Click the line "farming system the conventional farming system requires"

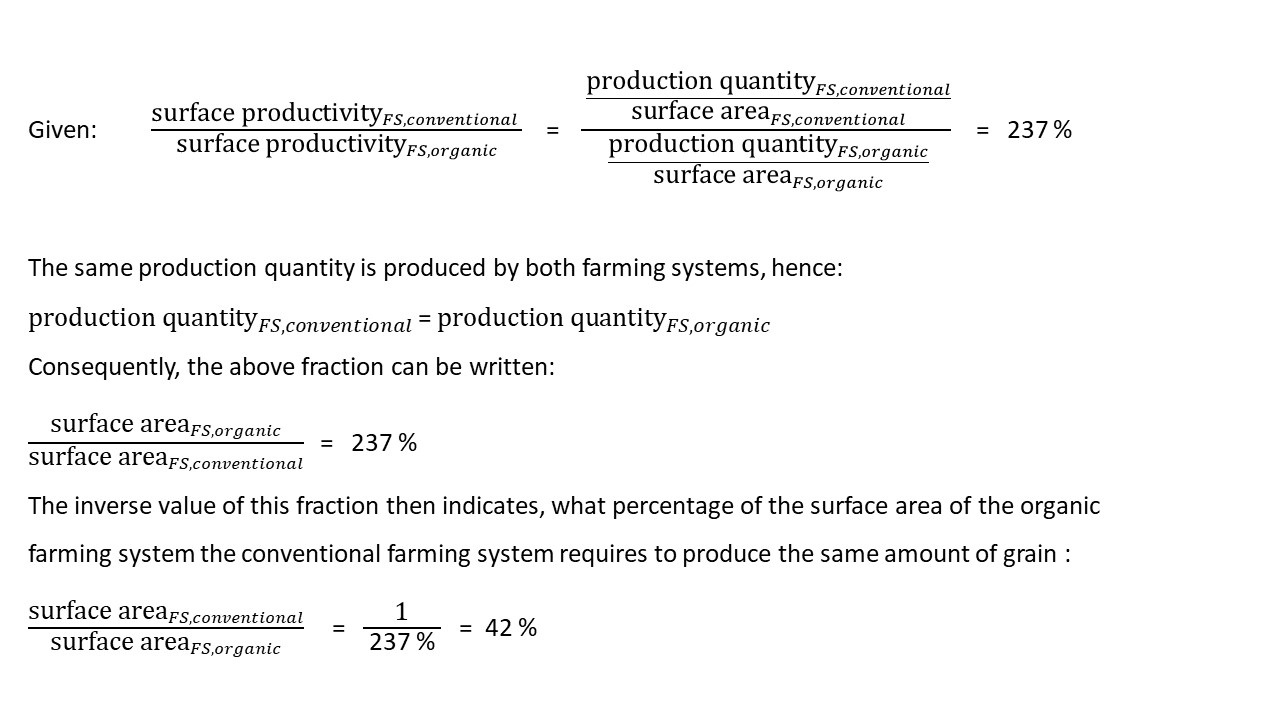[x=548, y=554]
